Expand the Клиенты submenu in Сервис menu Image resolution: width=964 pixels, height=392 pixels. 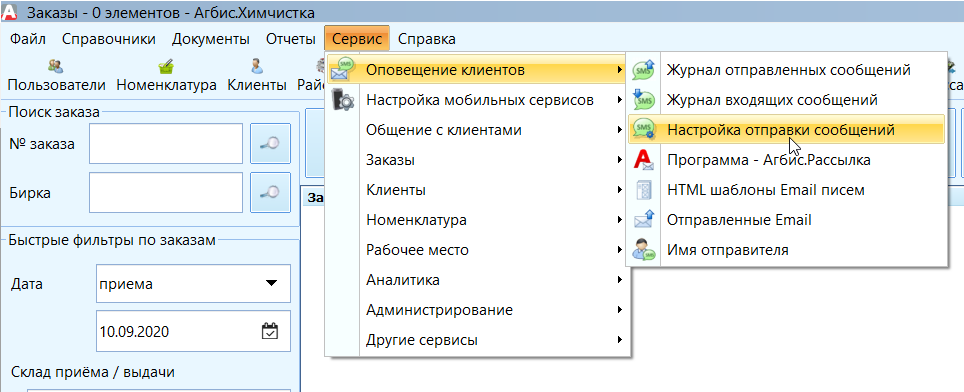click(x=478, y=190)
